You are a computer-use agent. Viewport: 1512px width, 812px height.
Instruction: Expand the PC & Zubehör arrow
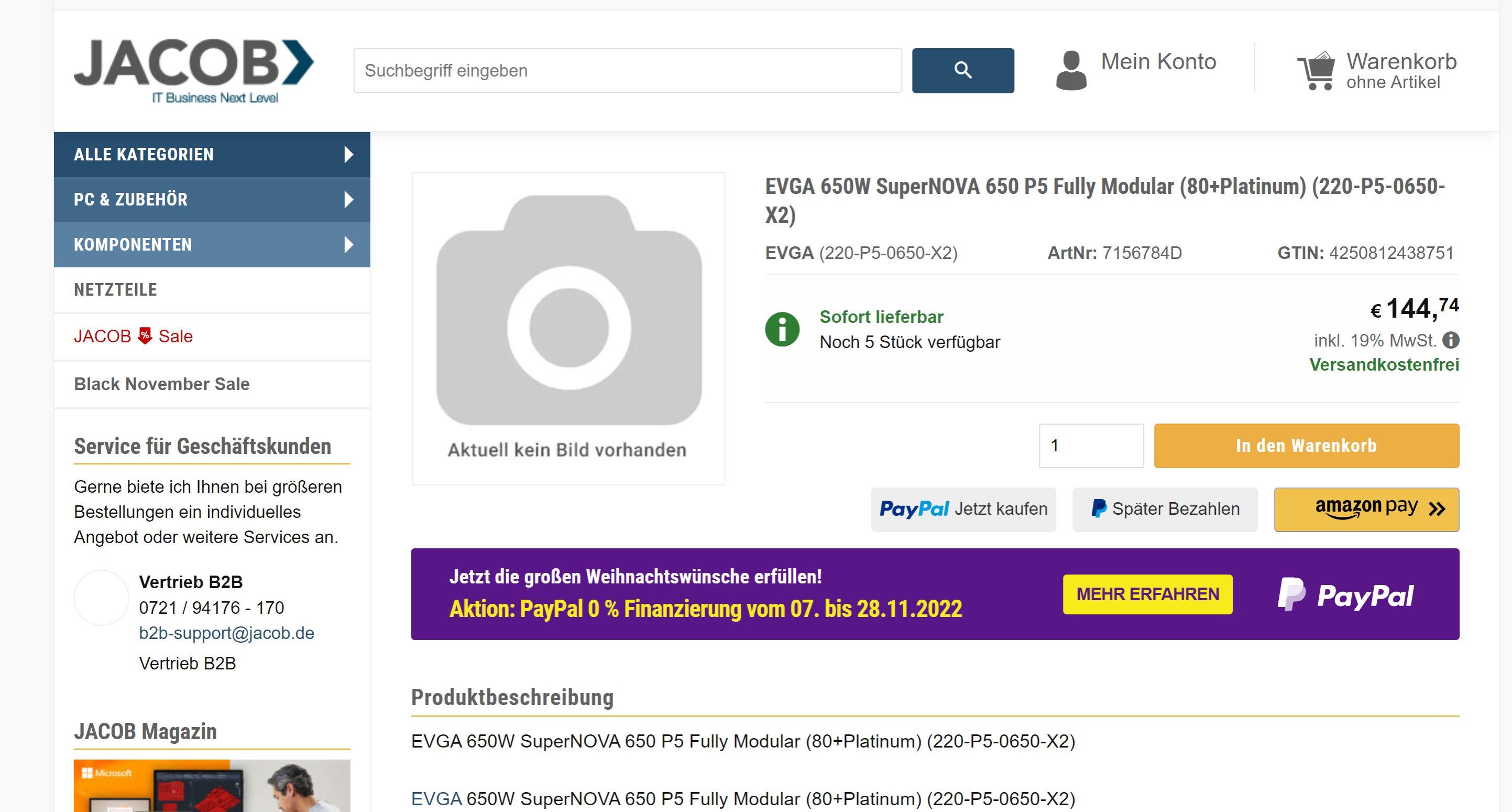pos(348,200)
